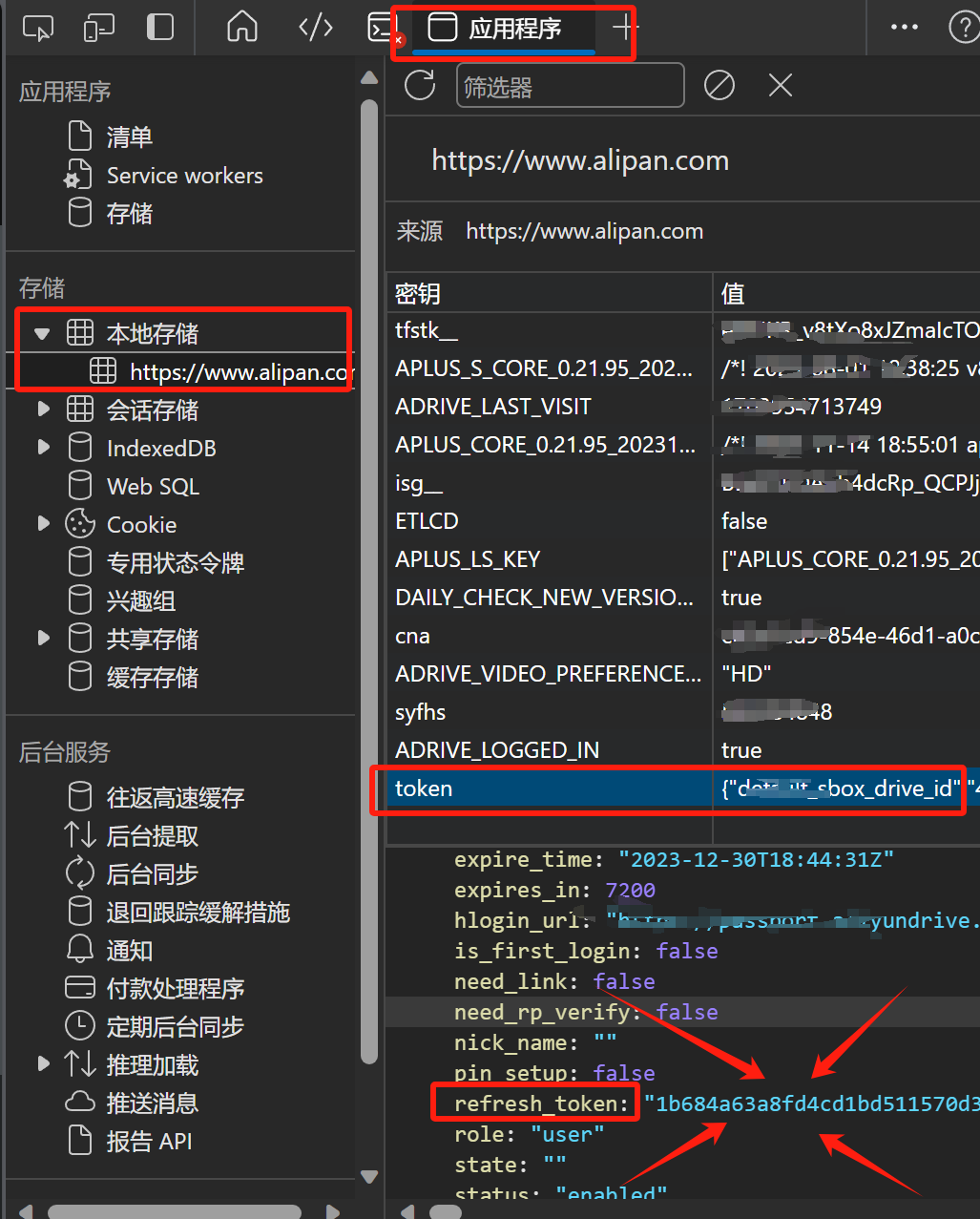This screenshot has width=980, height=1219.
Task: Select the ETLCD key row
Action: click(683, 521)
